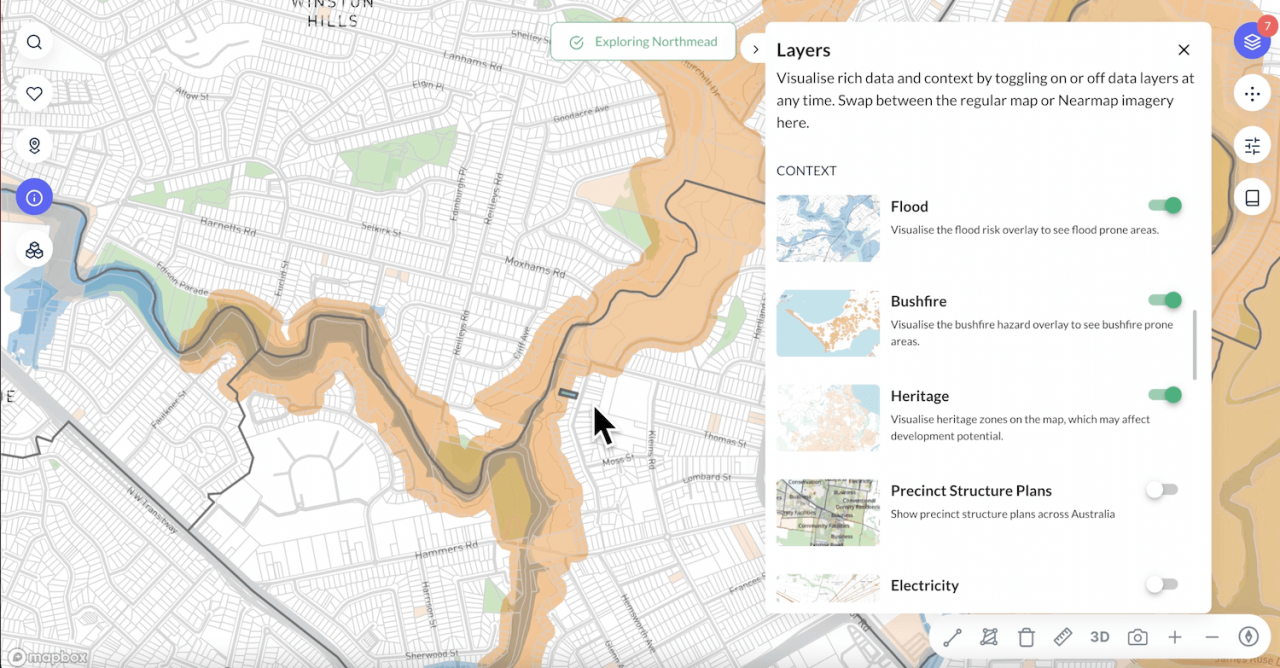This screenshot has width=1280, height=668.
Task: Open the polygon drawing tool
Action: coord(989,637)
